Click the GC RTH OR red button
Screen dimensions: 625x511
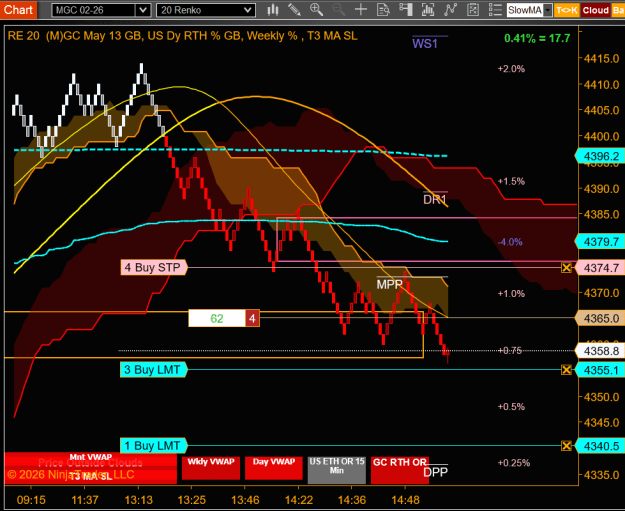(400, 470)
